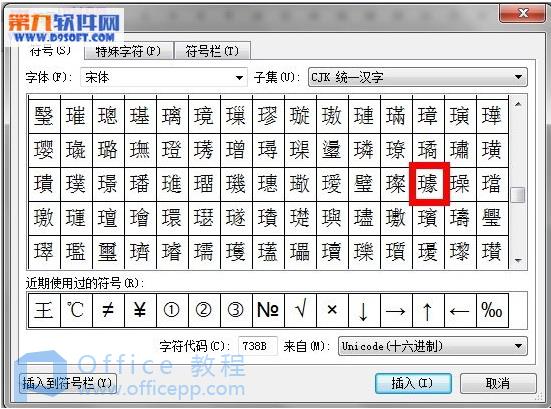This screenshot has width=551, height=409.
Task: Pick the circled number ③ symbol
Action: 236,311
